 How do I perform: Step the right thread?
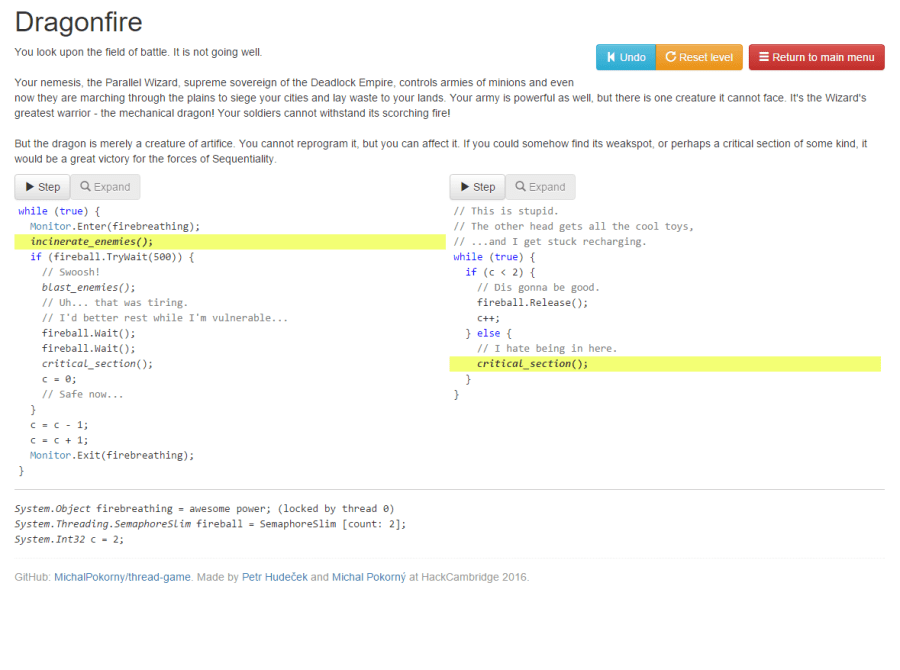click(478, 187)
